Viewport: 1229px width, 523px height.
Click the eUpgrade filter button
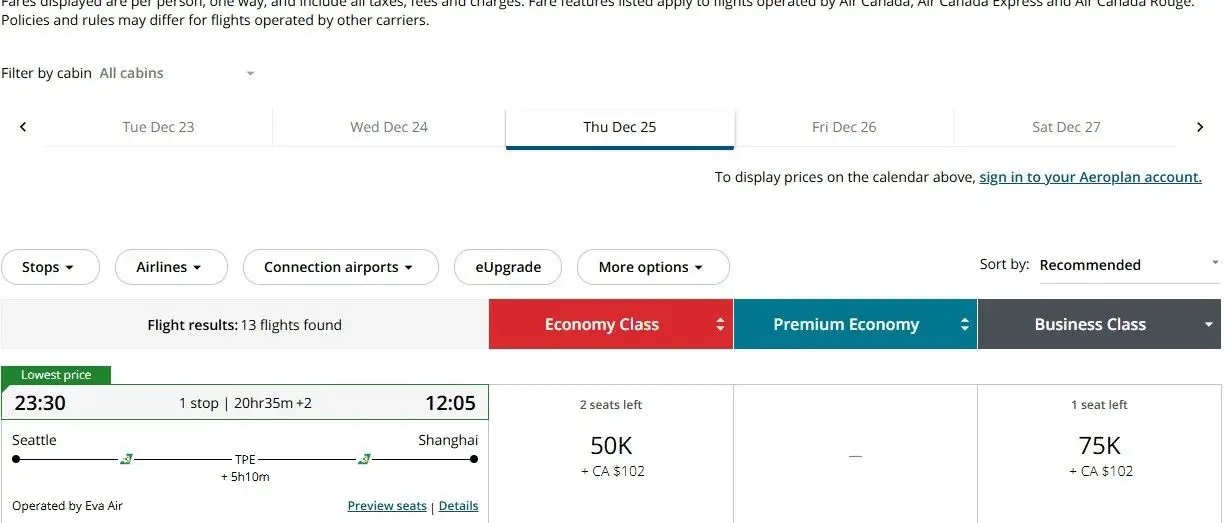pyautogui.click(x=508, y=267)
